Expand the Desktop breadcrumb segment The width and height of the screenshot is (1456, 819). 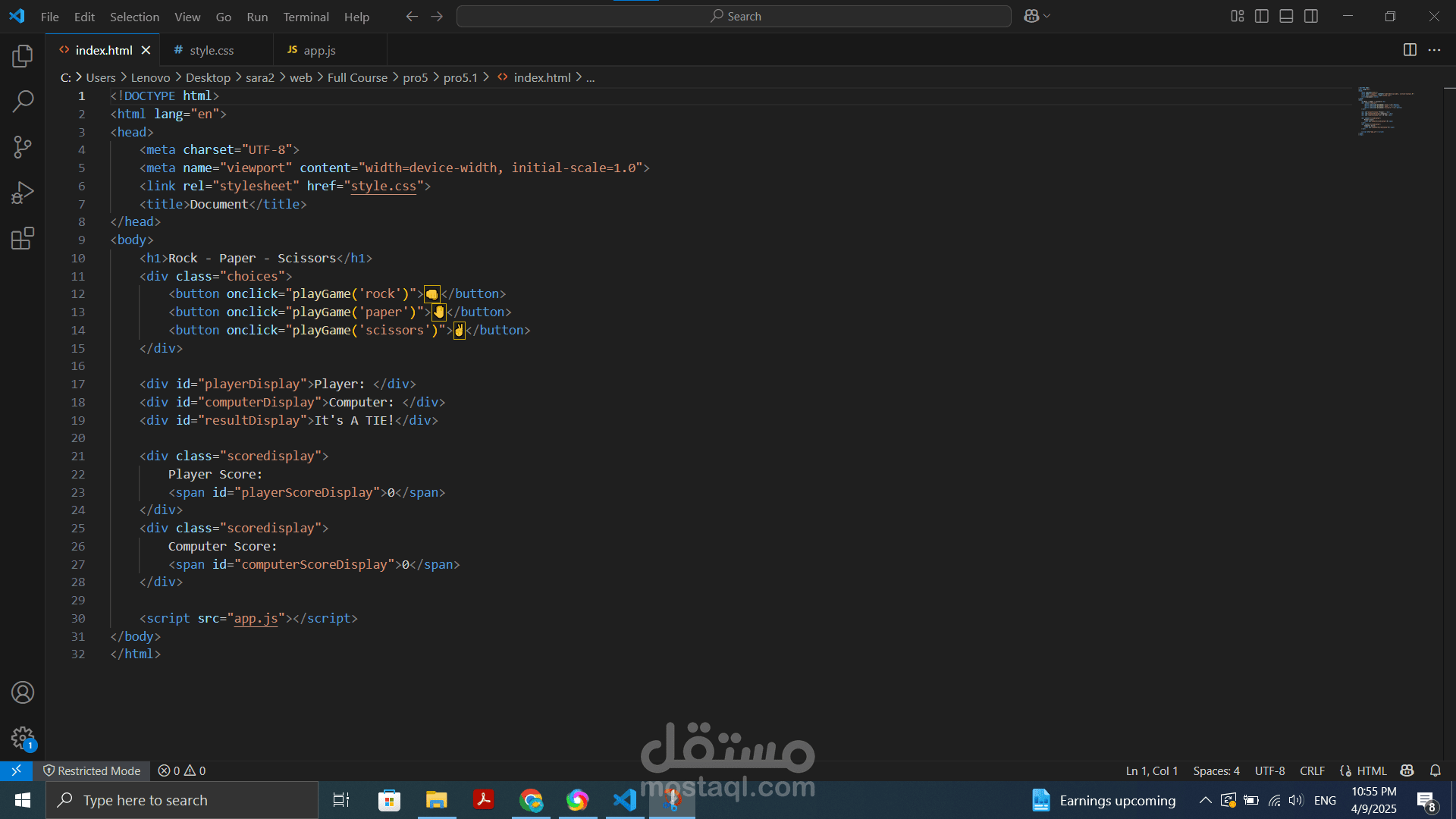tap(208, 77)
